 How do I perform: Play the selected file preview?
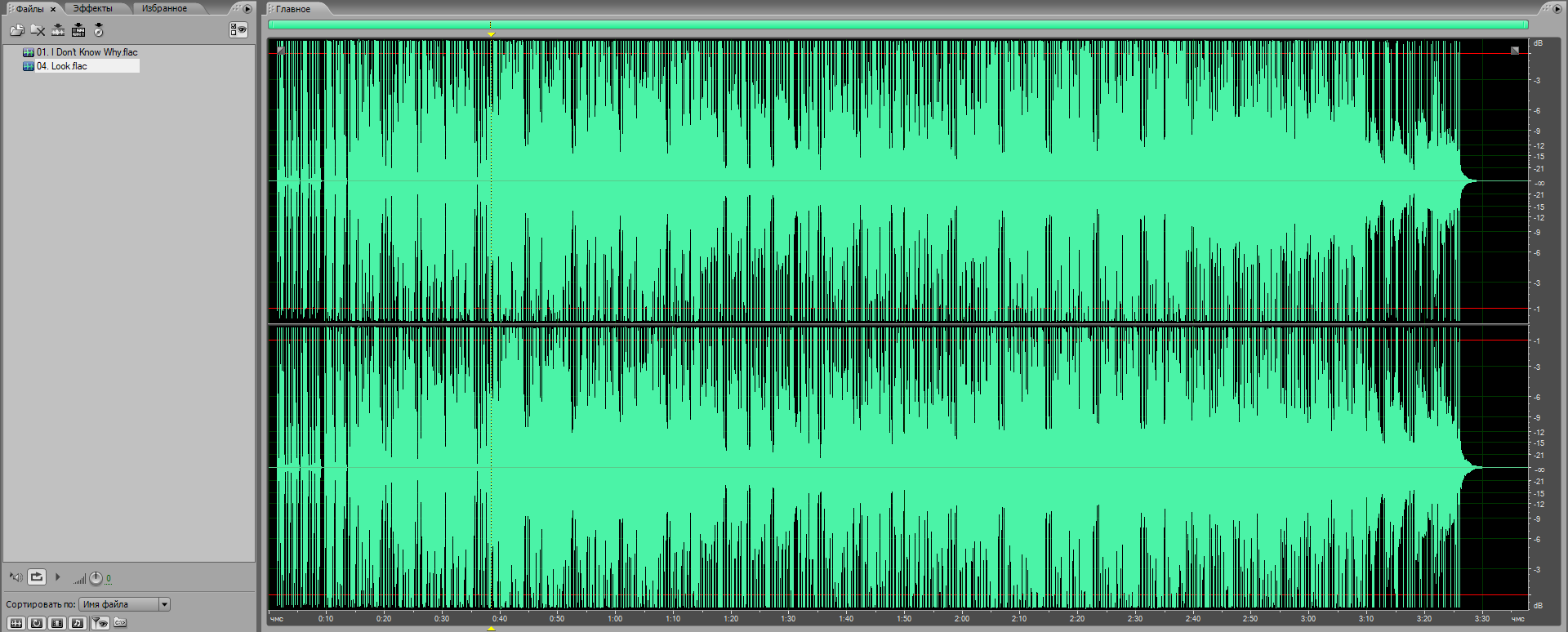57,577
